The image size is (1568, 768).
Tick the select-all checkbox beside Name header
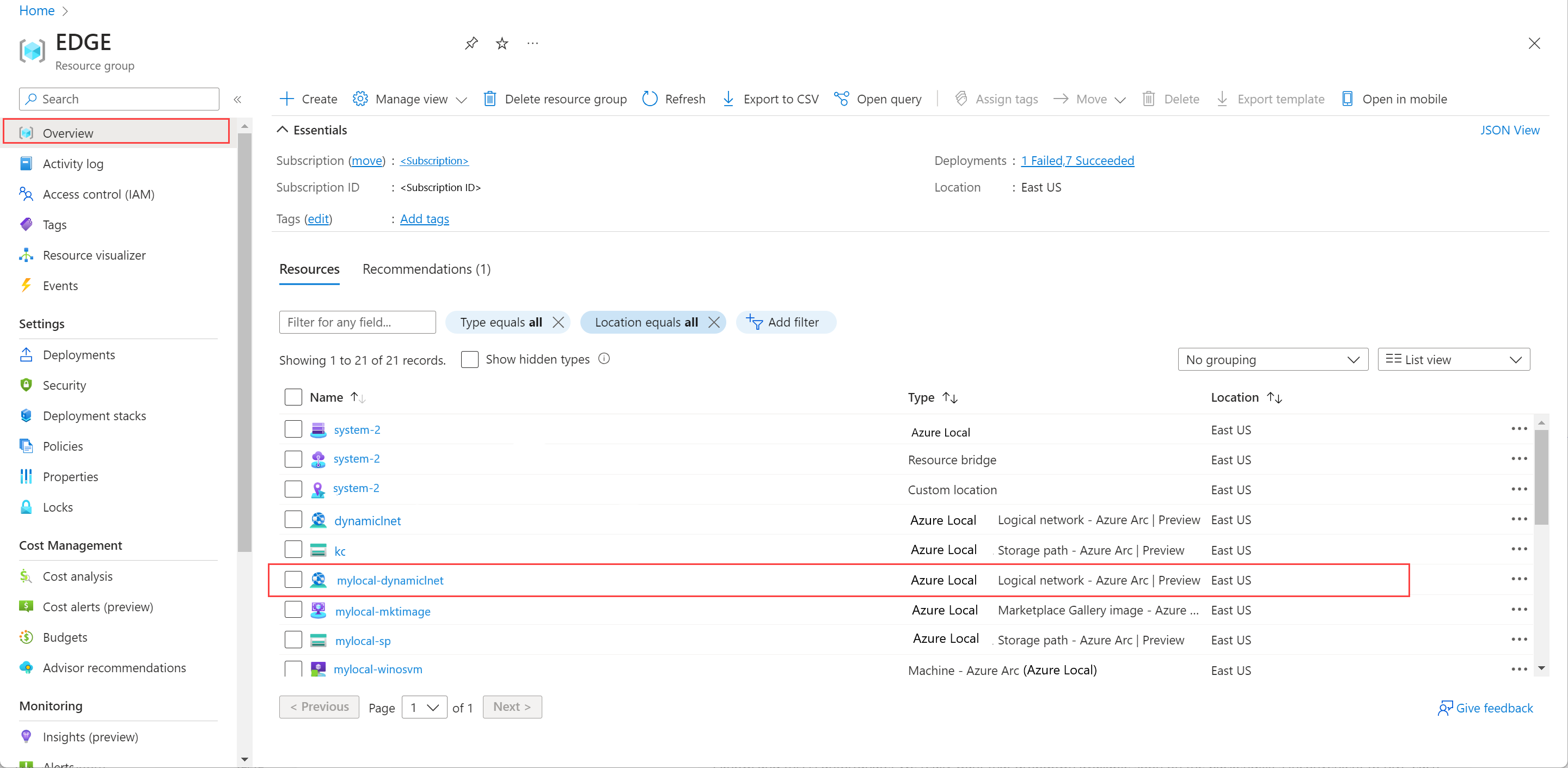point(293,397)
